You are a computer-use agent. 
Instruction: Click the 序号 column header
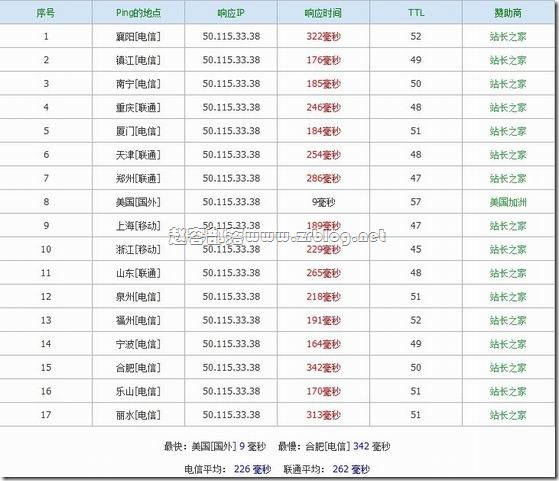pos(46,13)
